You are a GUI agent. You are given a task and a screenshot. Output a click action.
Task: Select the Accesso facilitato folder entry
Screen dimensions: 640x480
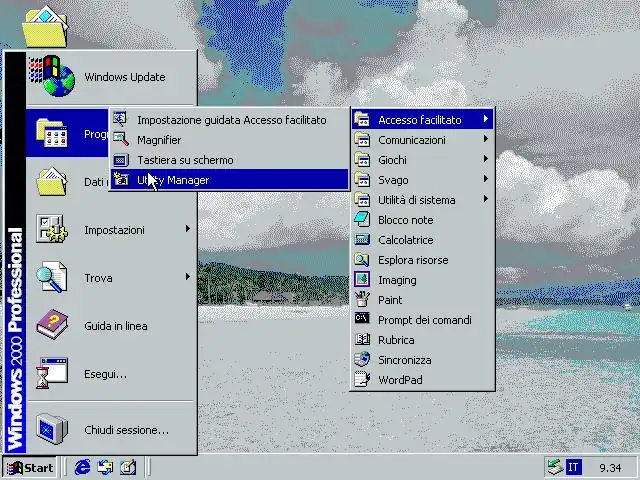click(x=422, y=120)
